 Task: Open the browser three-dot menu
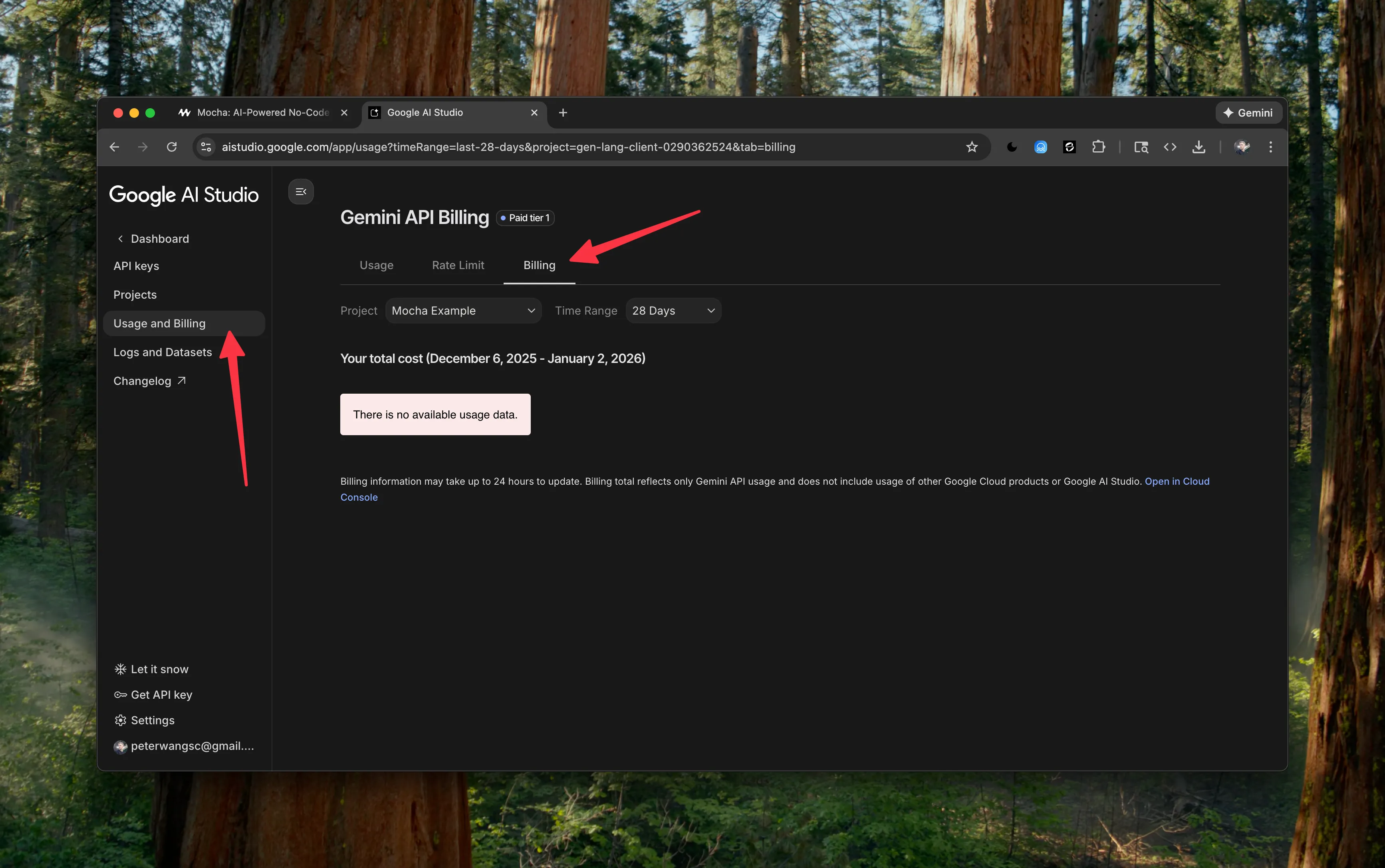[1271, 147]
